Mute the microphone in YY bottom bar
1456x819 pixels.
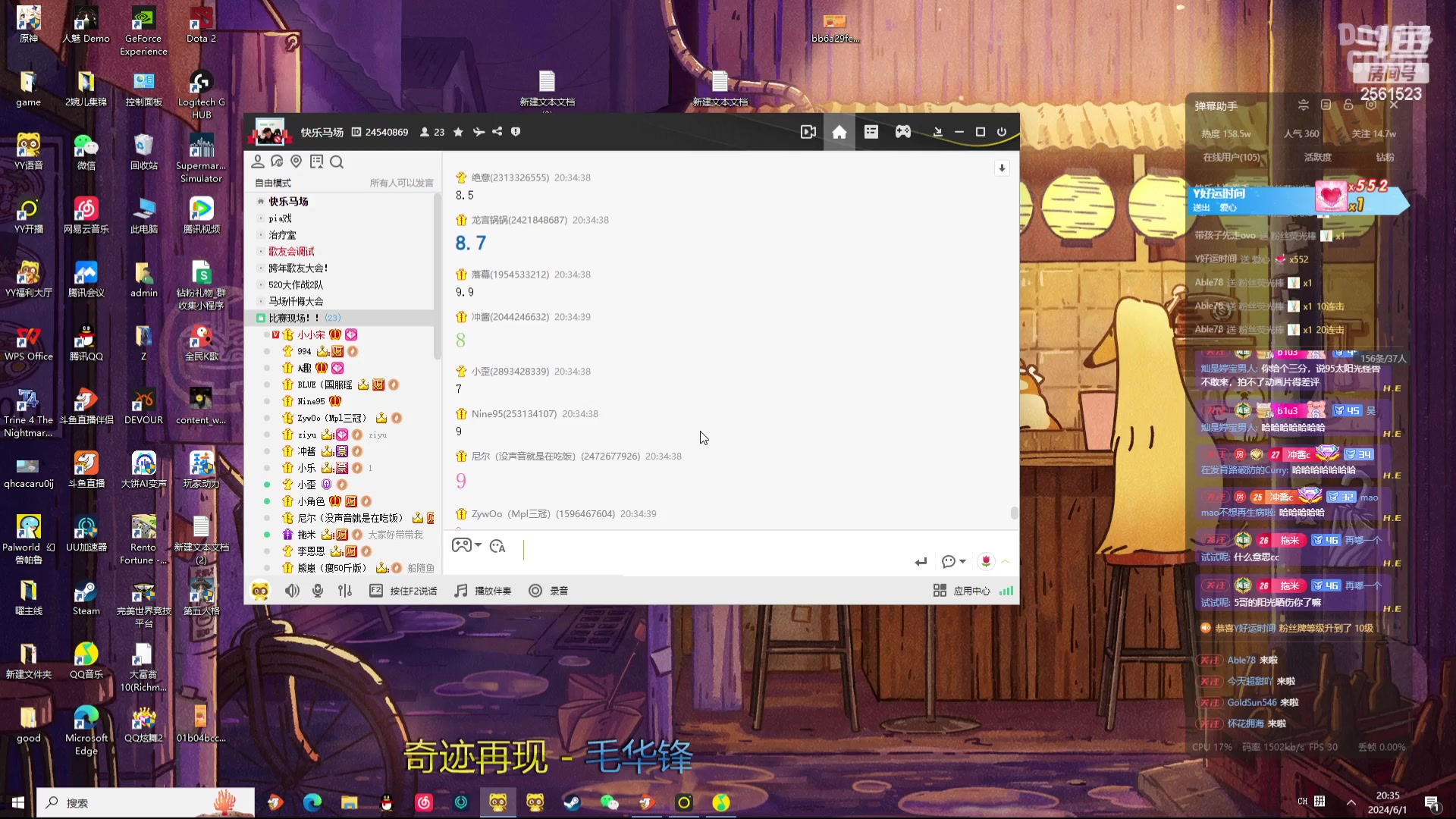pos(318,591)
